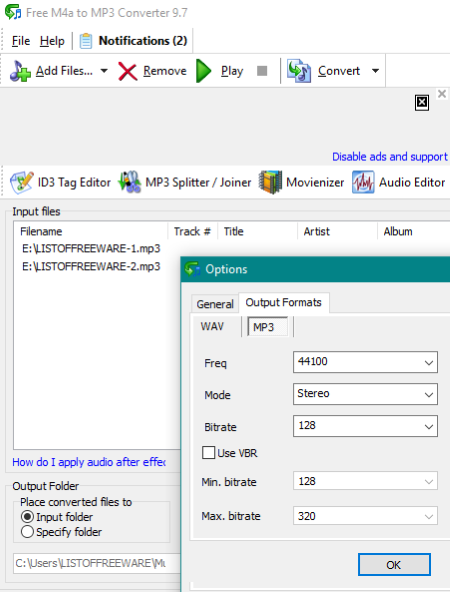The width and height of the screenshot is (450, 592).
Task: Open the Max. bitrate 320 dropdown
Action: click(x=365, y=516)
